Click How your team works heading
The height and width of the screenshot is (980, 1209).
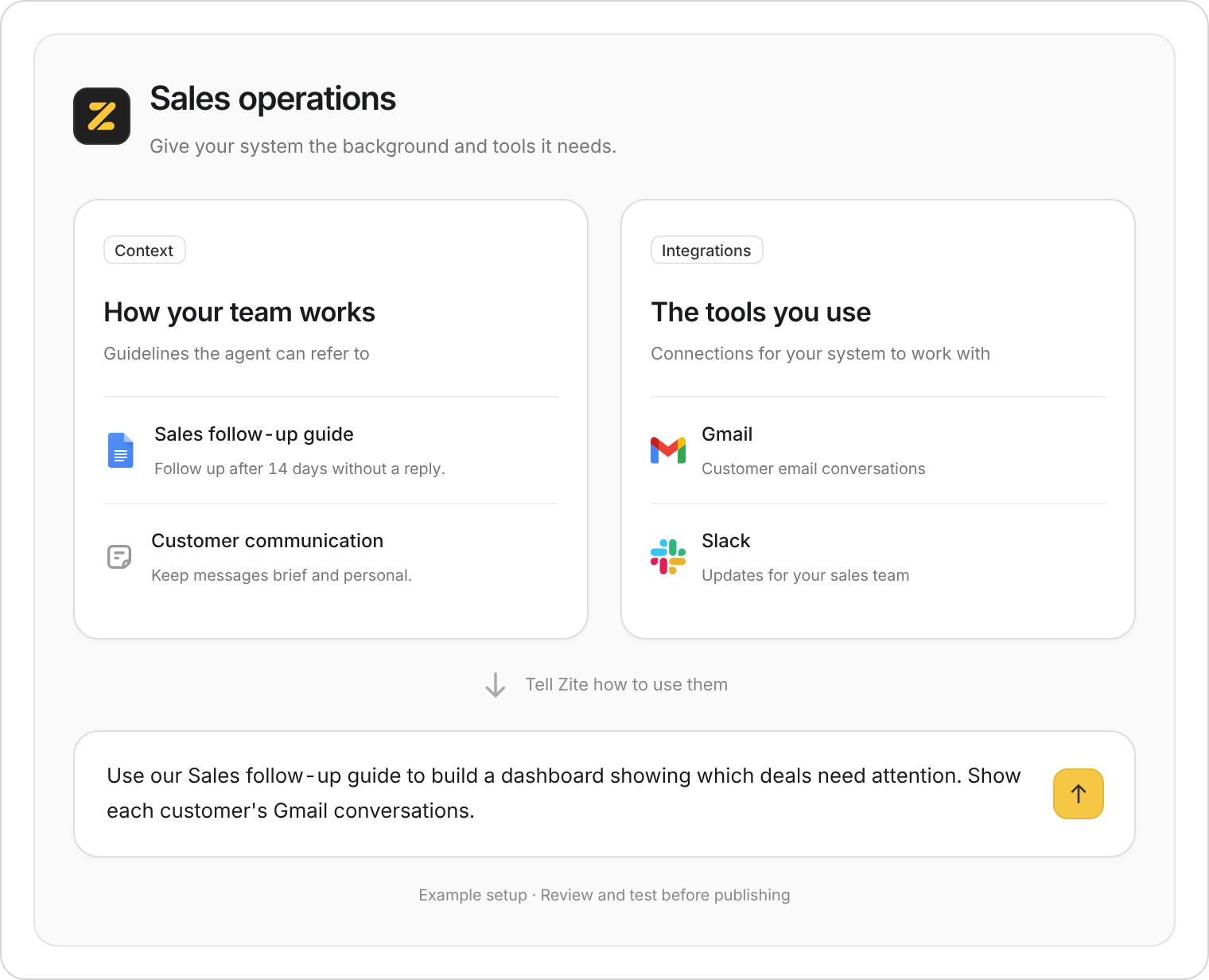tap(239, 313)
